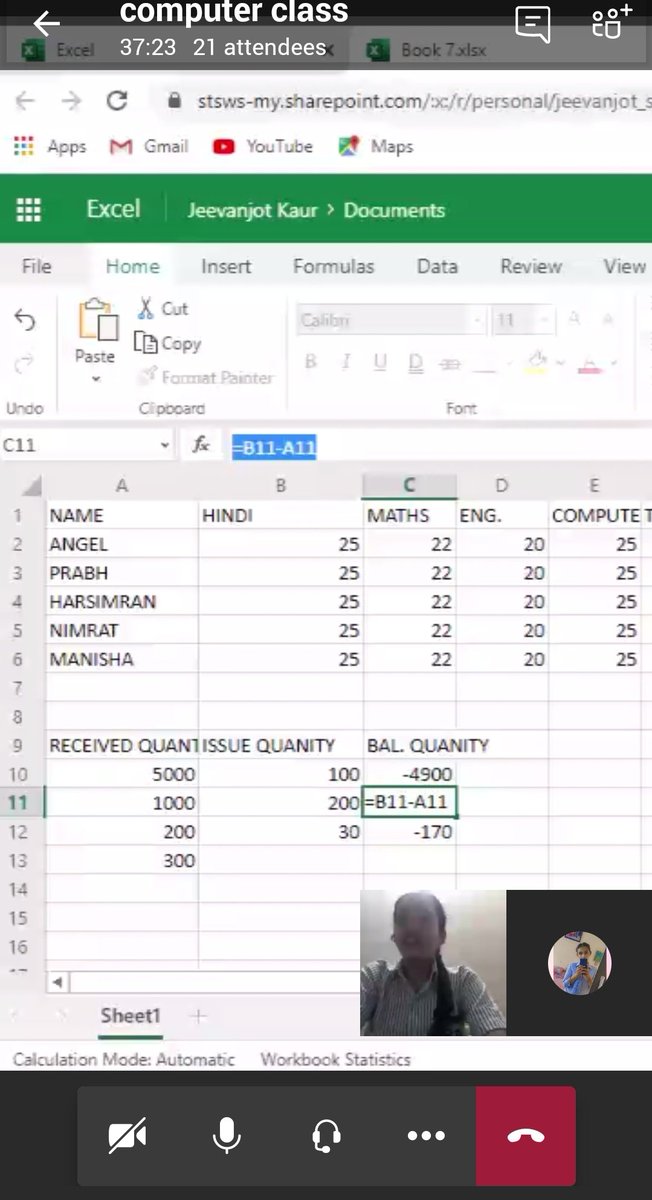Click the fx insert function icon
652x1200 pixels.
(201, 446)
